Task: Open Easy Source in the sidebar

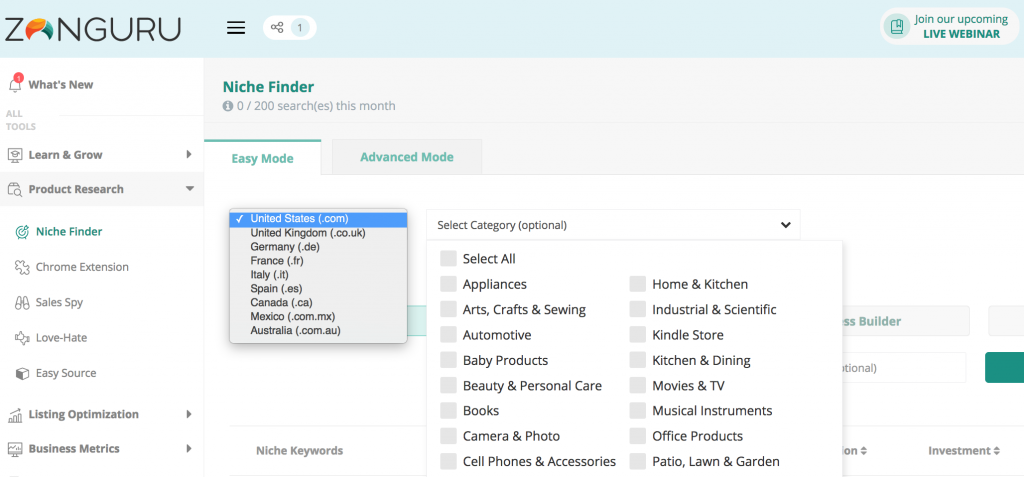Action: click(x=66, y=373)
